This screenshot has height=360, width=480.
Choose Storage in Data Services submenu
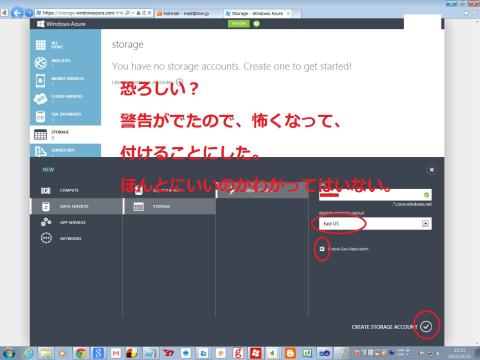[x=169, y=207]
